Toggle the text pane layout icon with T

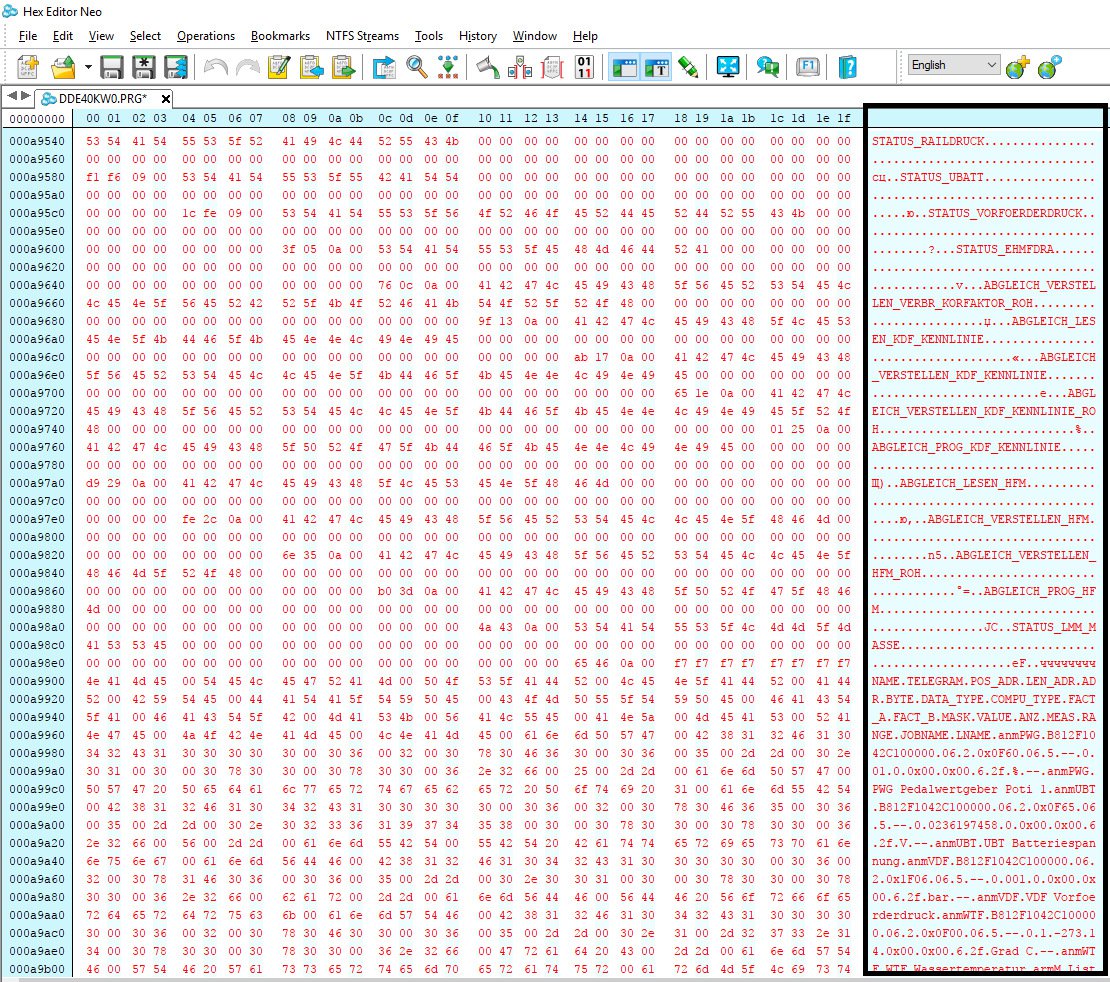pyautogui.click(x=656, y=67)
